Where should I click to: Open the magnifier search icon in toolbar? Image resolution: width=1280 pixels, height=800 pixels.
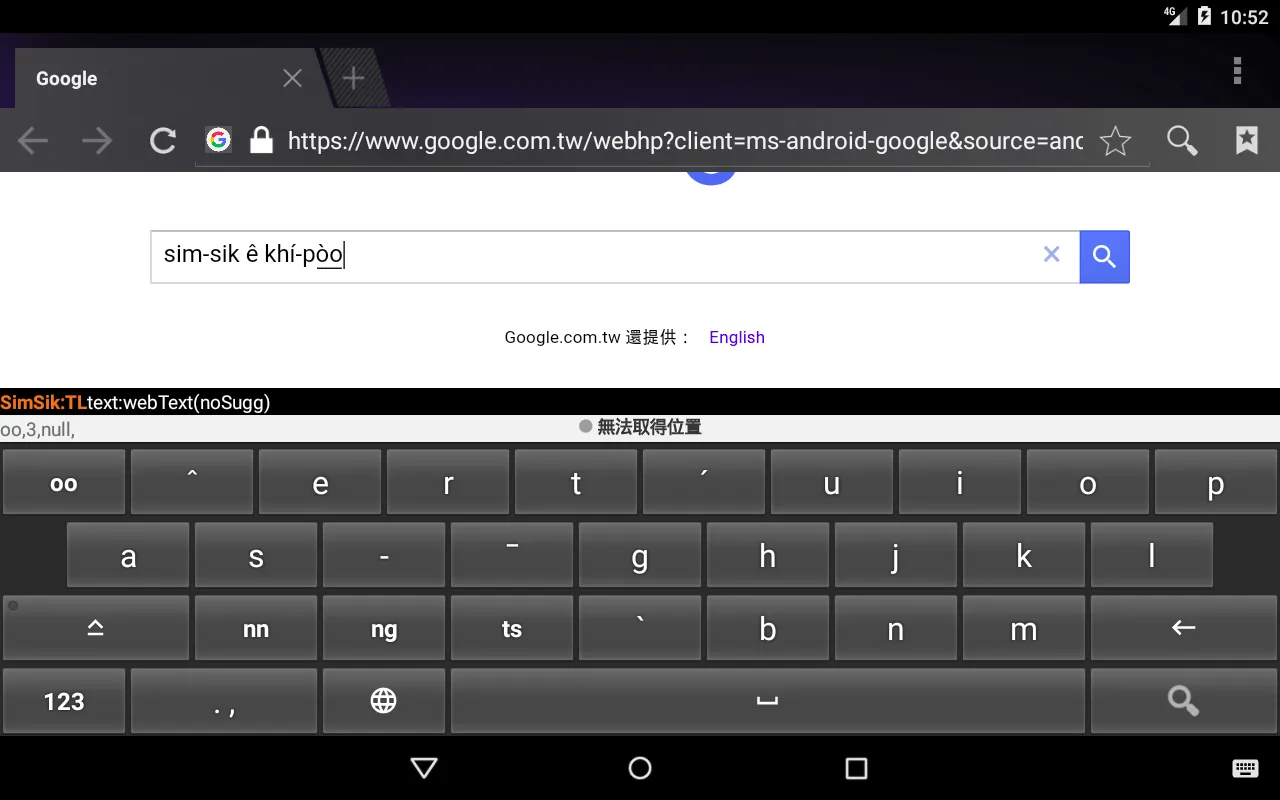tap(1182, 141)
